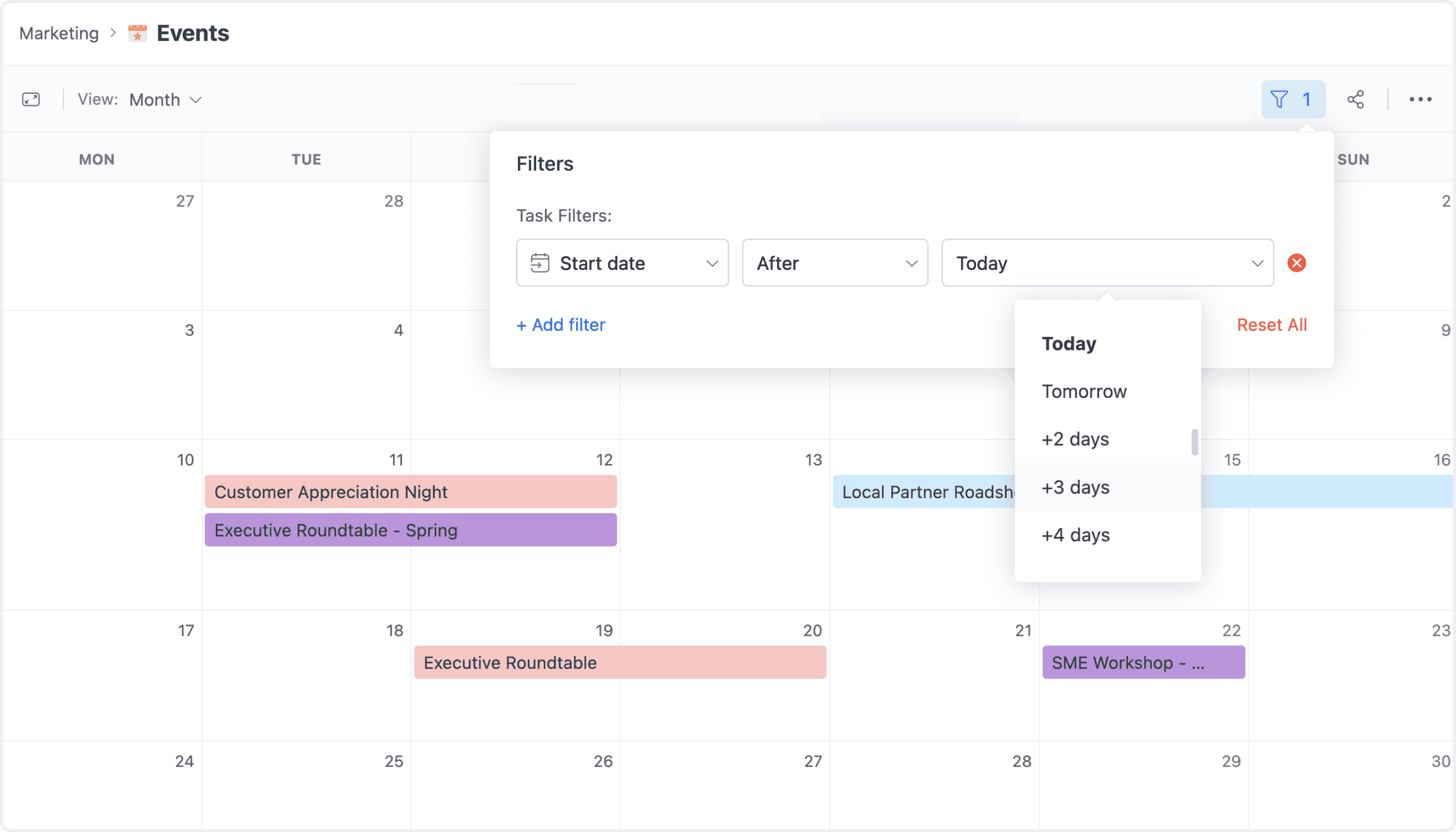Select Tomorrow from the date list

(x=1084, y=392)
